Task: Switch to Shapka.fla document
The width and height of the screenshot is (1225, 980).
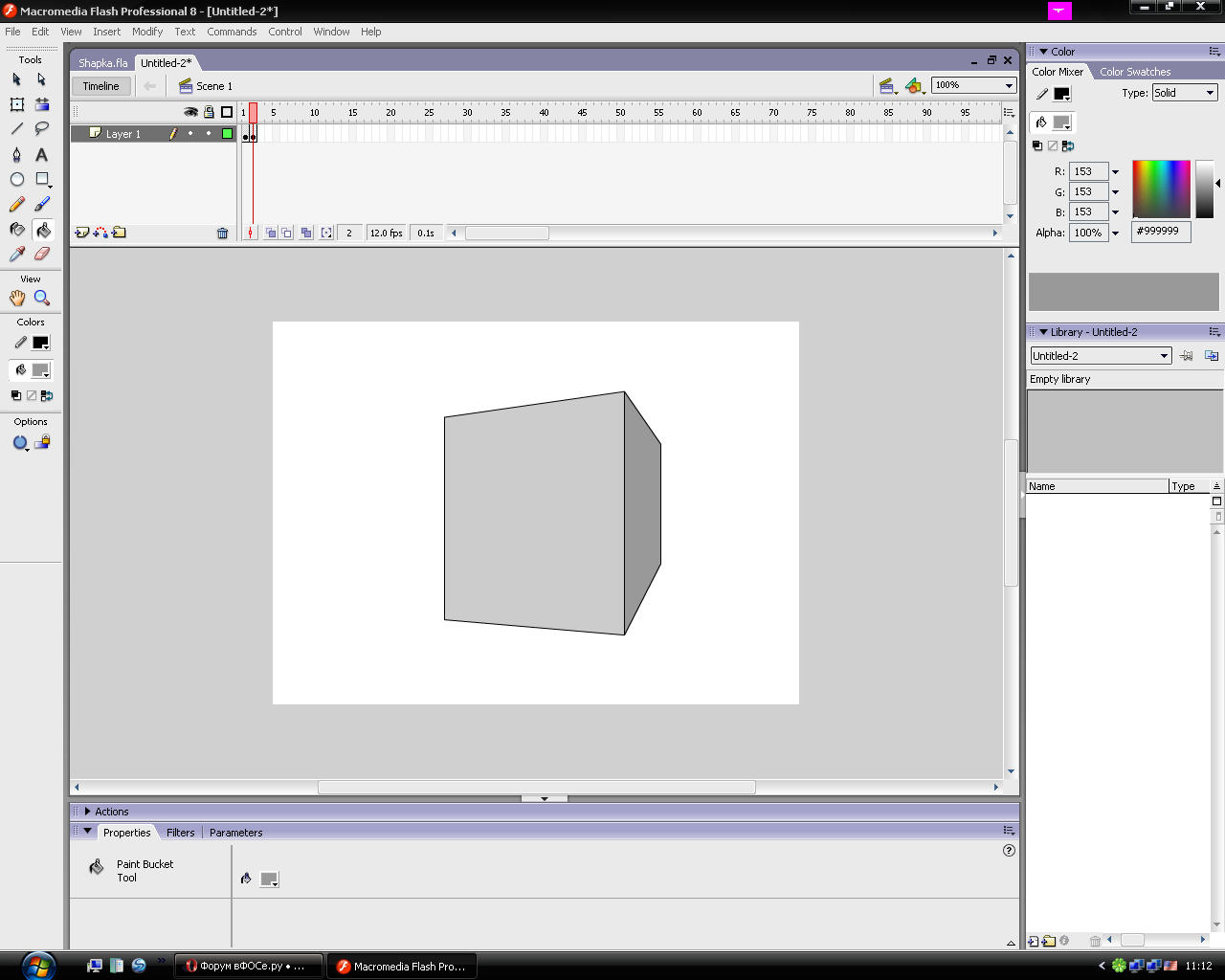Action: (x=102, y=63)
